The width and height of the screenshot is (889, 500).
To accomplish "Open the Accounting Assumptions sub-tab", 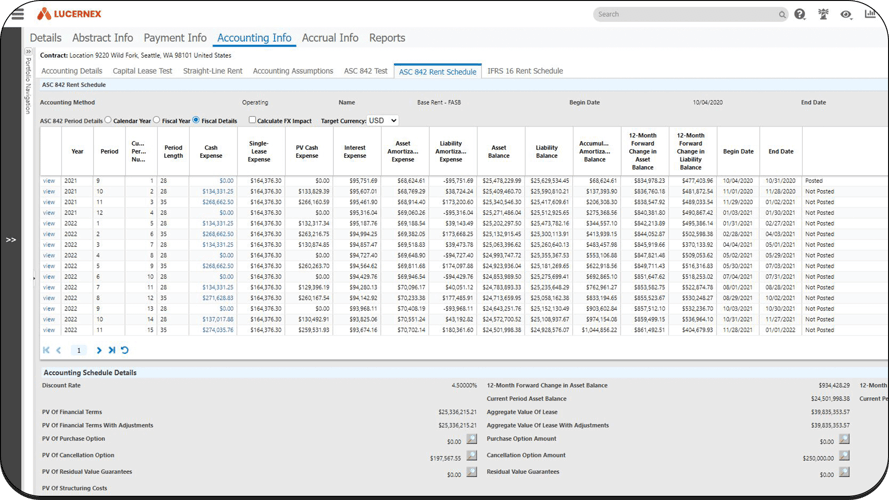I will [x=293, y=71].
